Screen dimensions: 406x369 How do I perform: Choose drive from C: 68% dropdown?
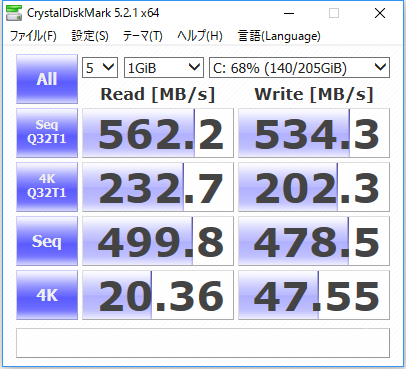[x=299, y=68]
